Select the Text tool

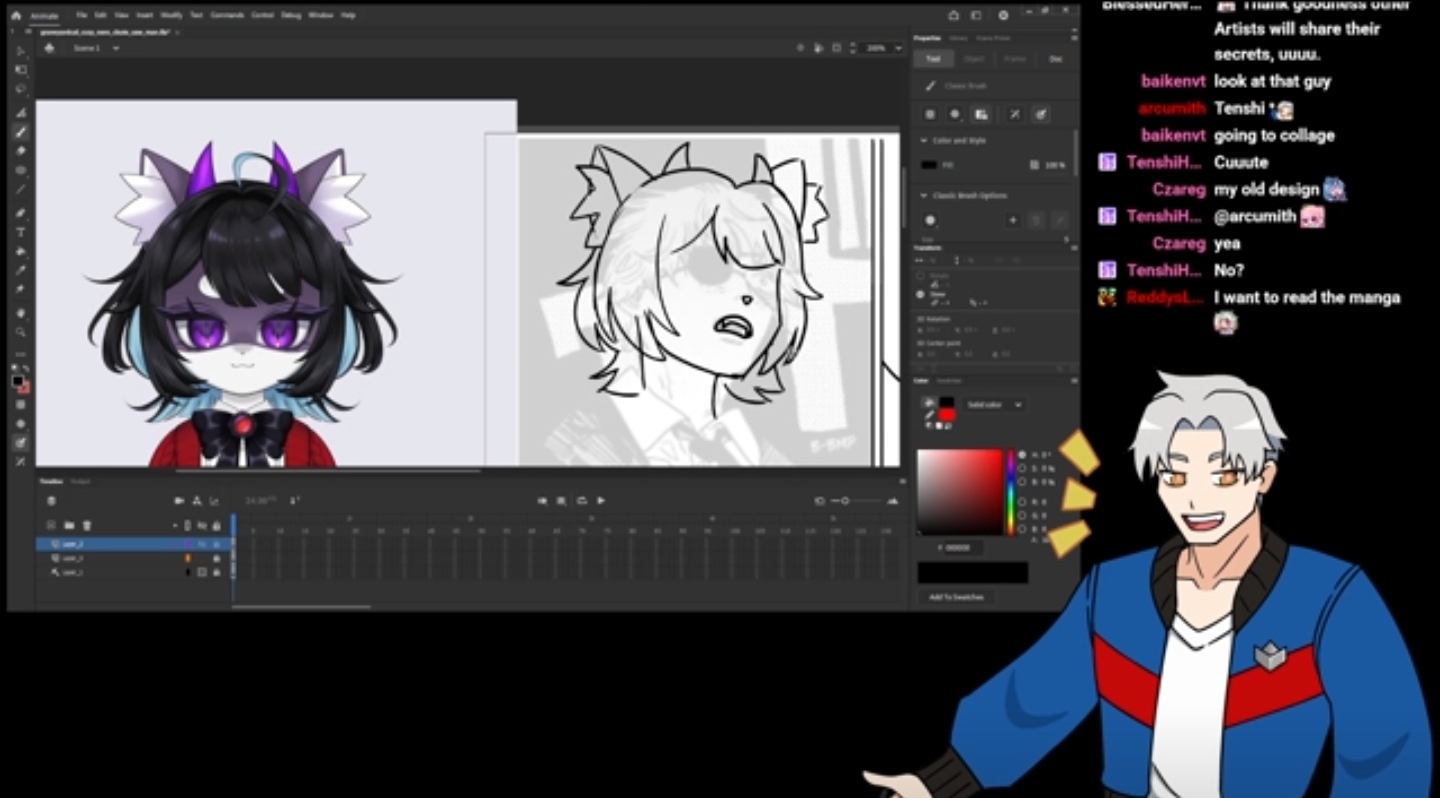click(x=21, y=232)
